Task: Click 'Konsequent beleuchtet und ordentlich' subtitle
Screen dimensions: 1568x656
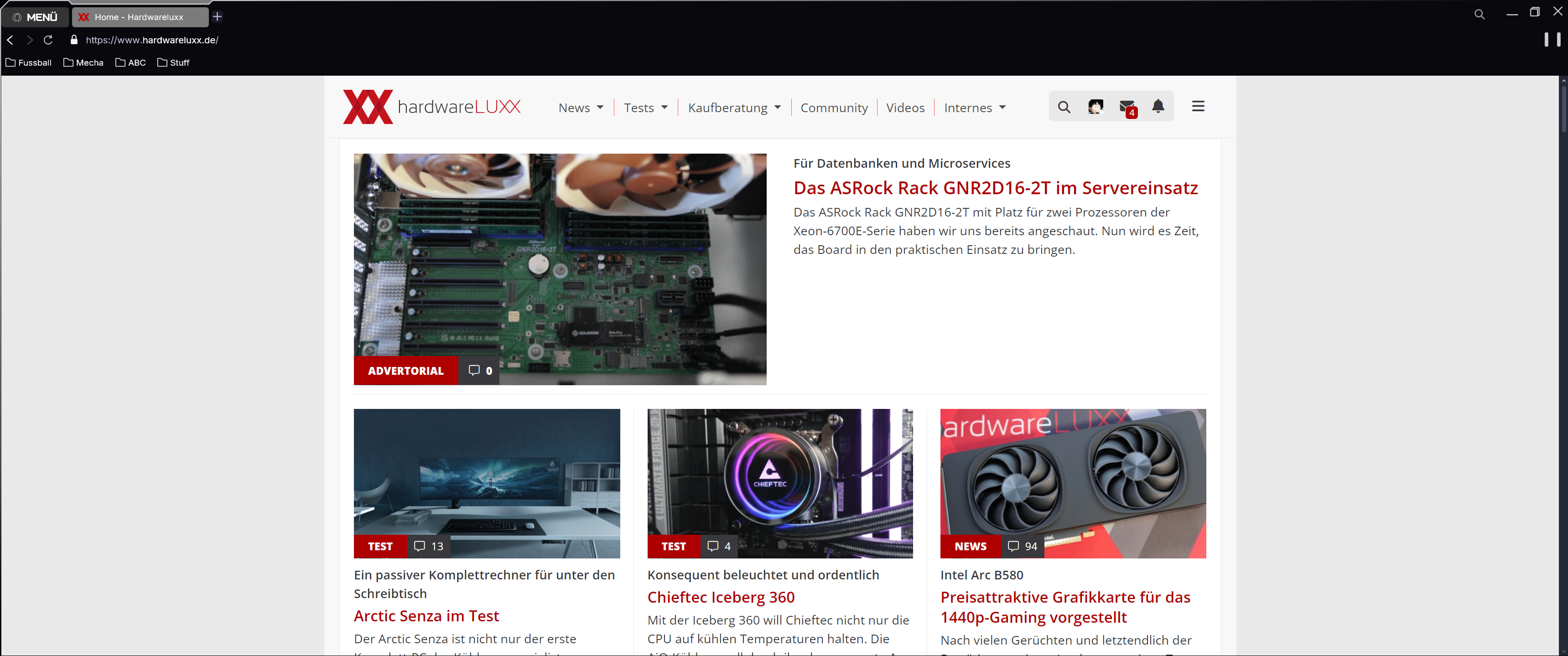Action: [763, 575]
